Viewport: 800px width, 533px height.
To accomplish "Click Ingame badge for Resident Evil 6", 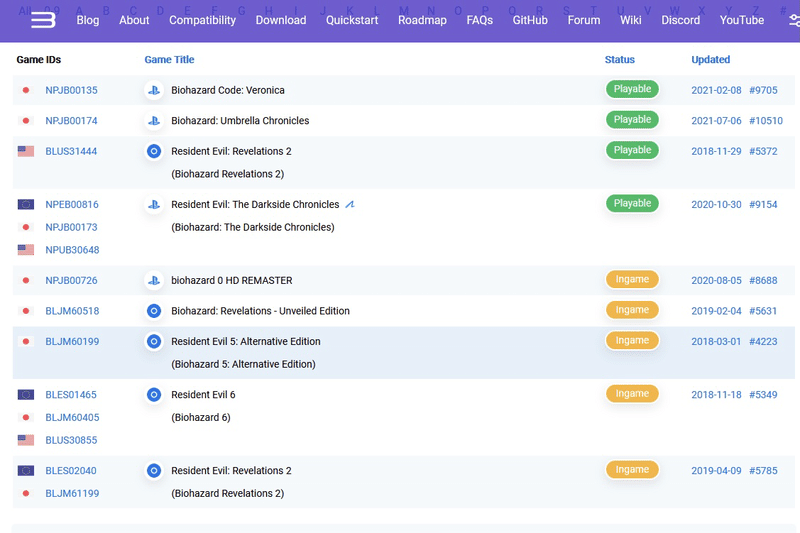I will pyautogui.click(x=632, y=393).
